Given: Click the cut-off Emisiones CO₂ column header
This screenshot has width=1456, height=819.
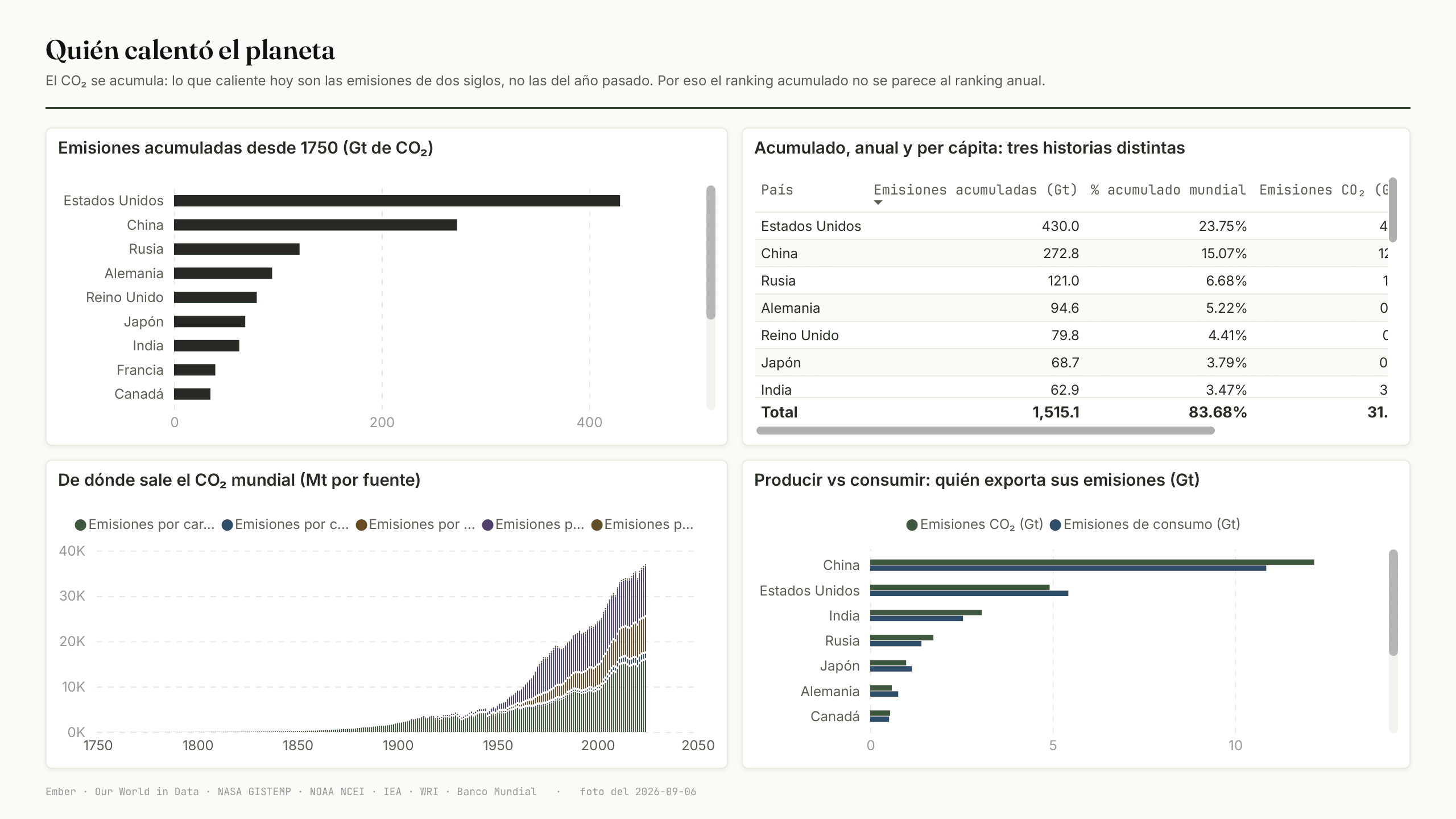Looking at the screenshot, I should pos(1323,190).
